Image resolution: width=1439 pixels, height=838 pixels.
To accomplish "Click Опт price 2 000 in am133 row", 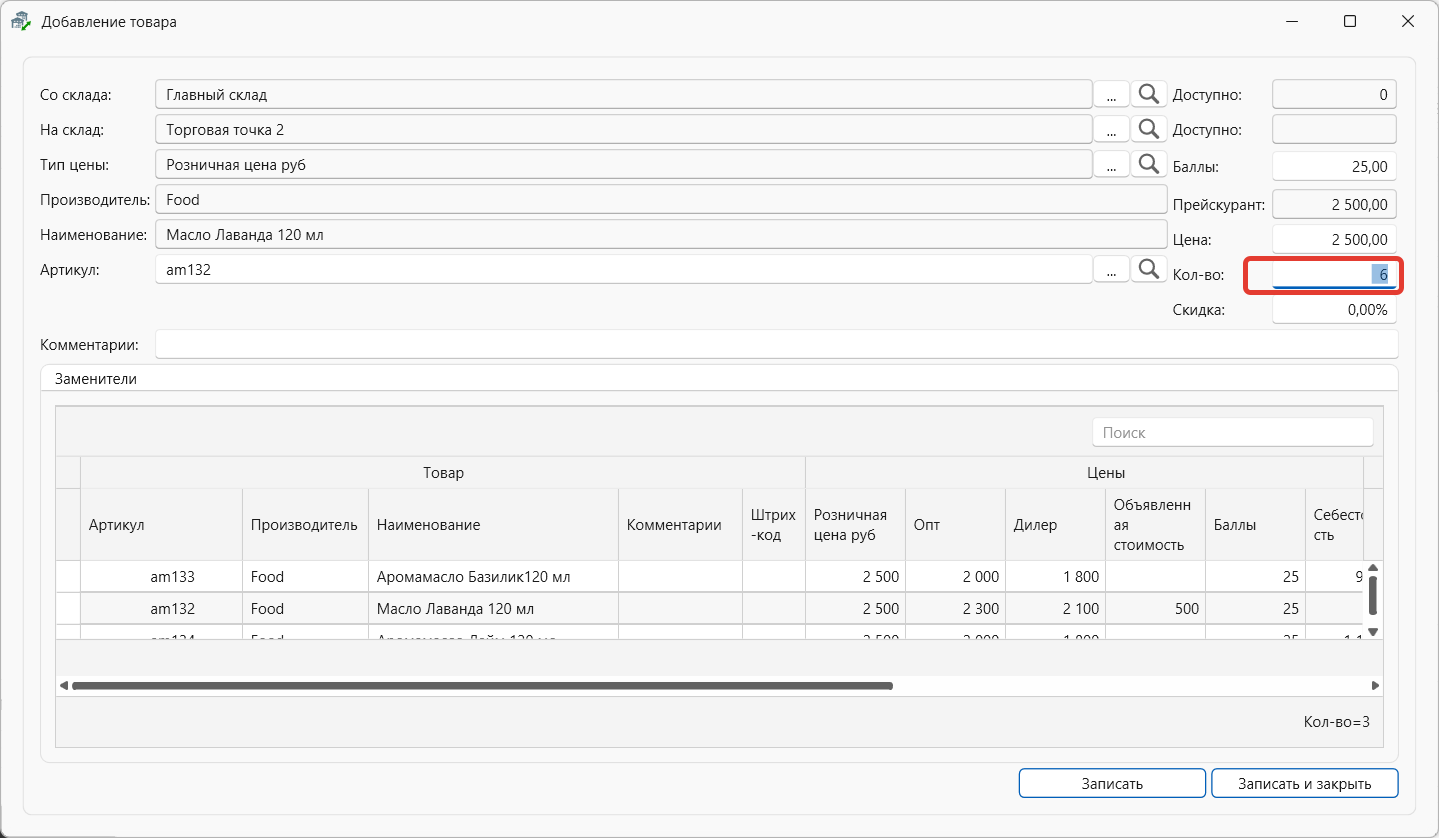I will tap(955, 577).
